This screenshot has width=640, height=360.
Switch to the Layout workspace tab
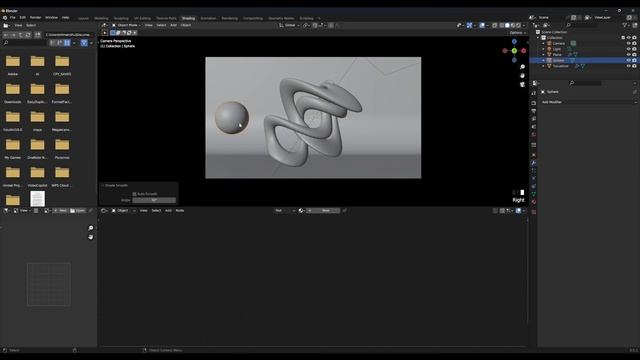83,18
